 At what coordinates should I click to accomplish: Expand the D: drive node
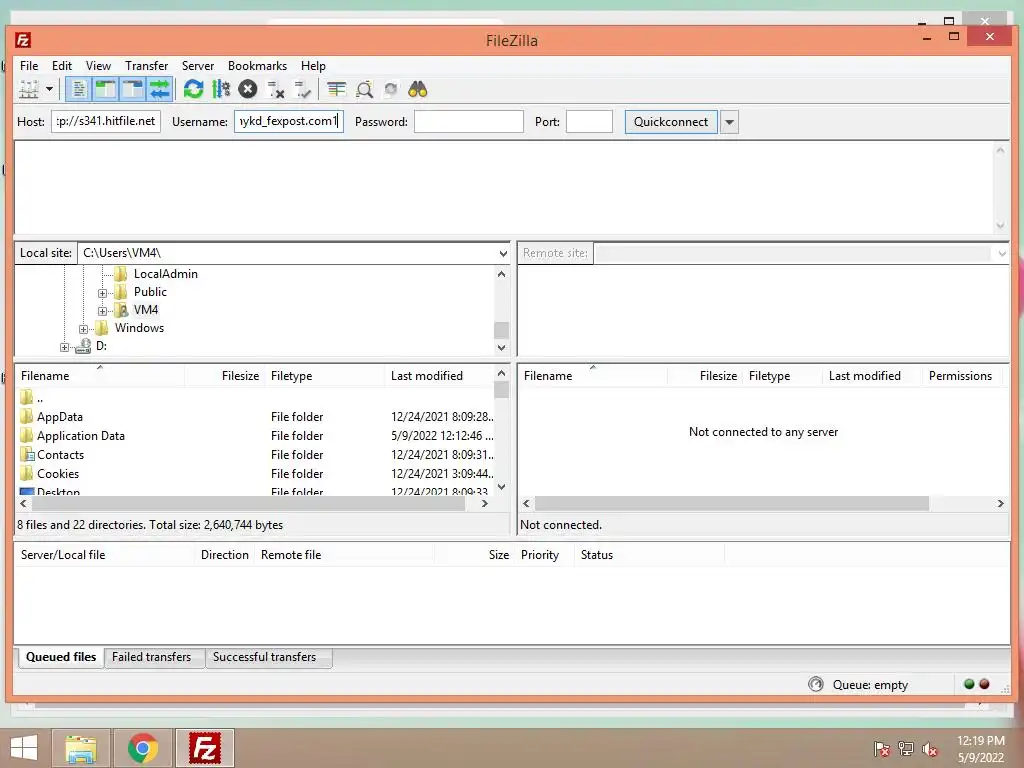(x=65, y=347)
